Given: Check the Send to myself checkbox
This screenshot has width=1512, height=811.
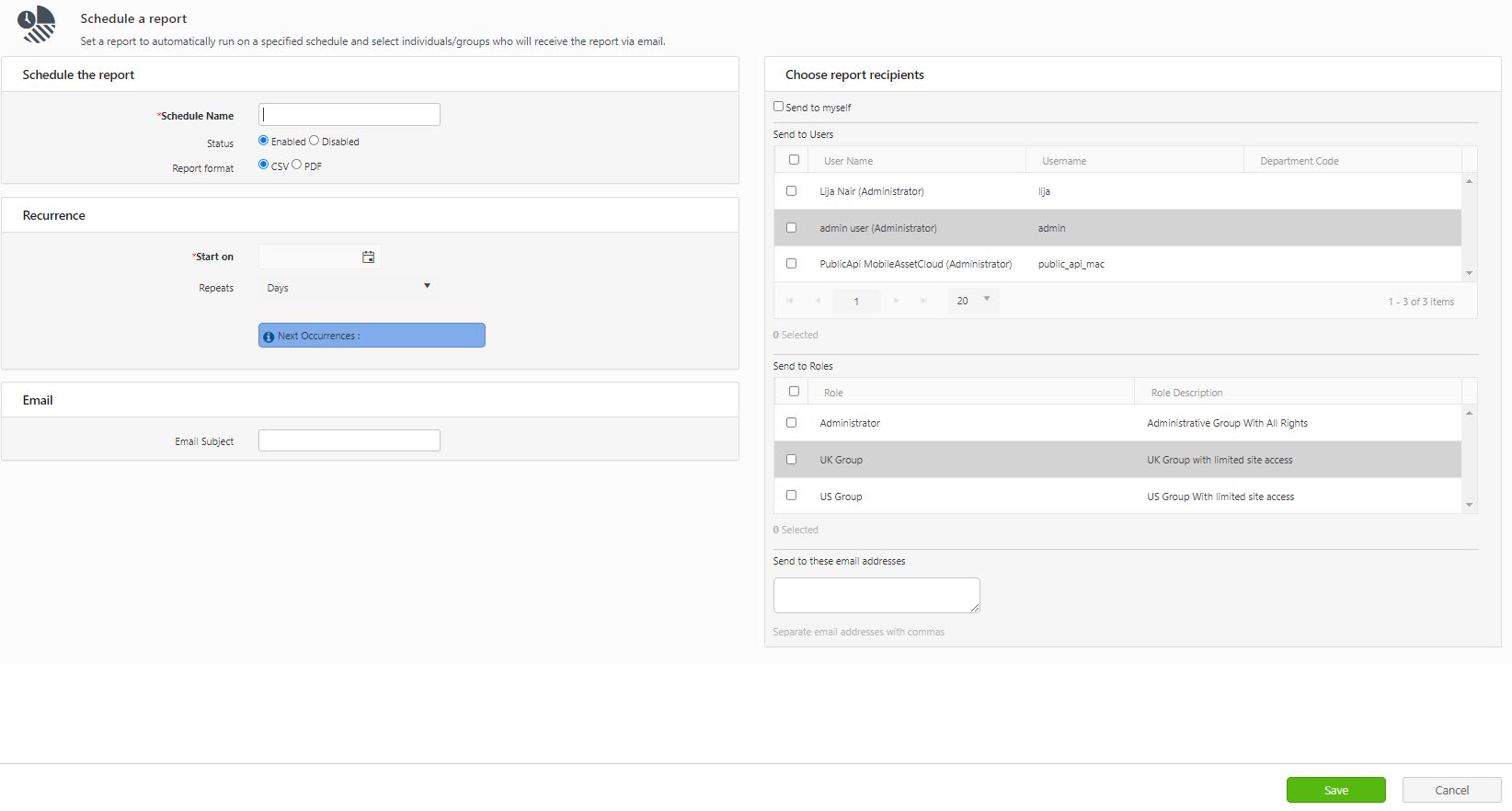Looking at the screenshot, I should [x=778, y=107].
